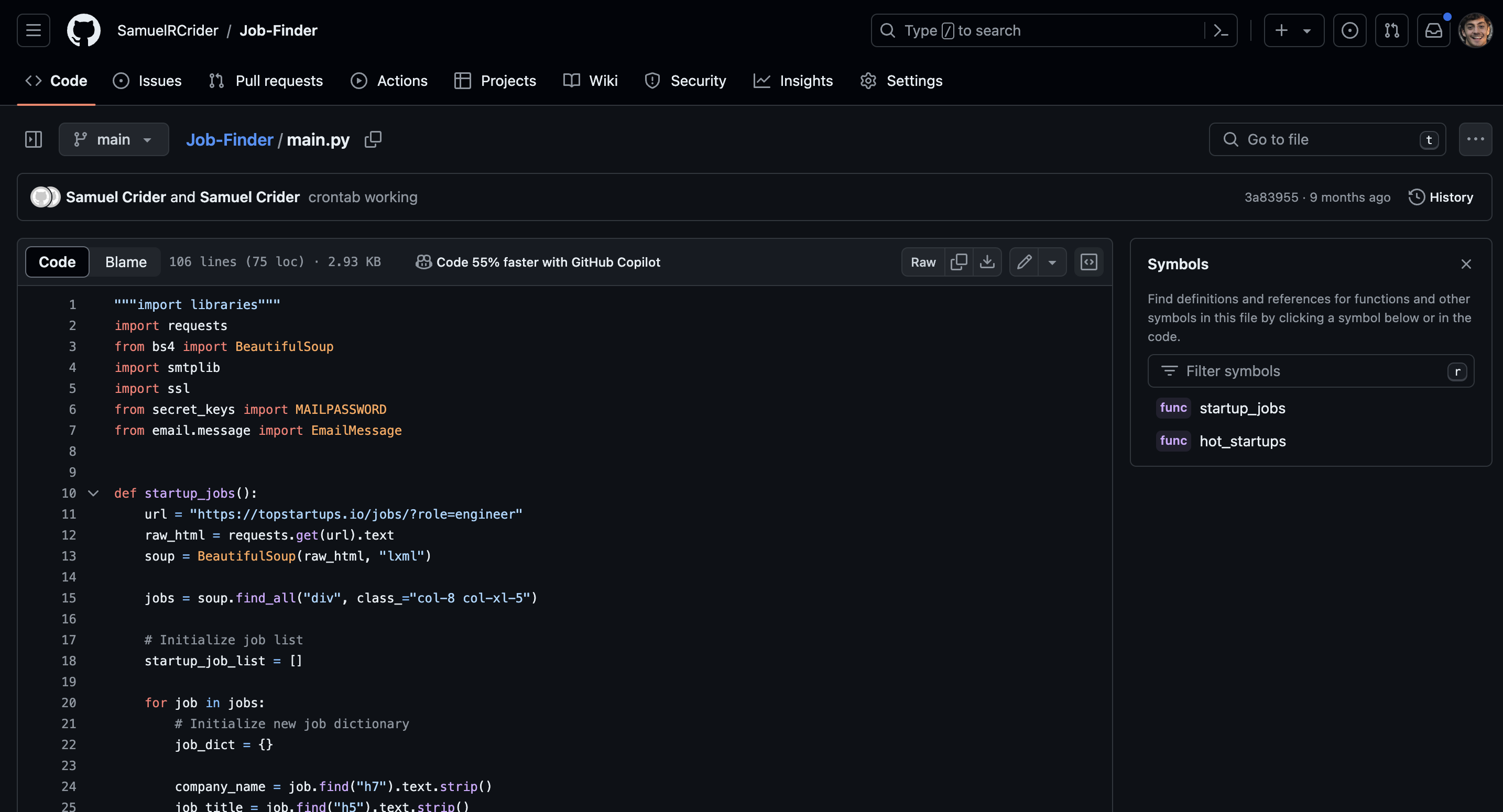1503x812 pixels.
Task: Switch to the Wiki tab
Action: point(591,81)
